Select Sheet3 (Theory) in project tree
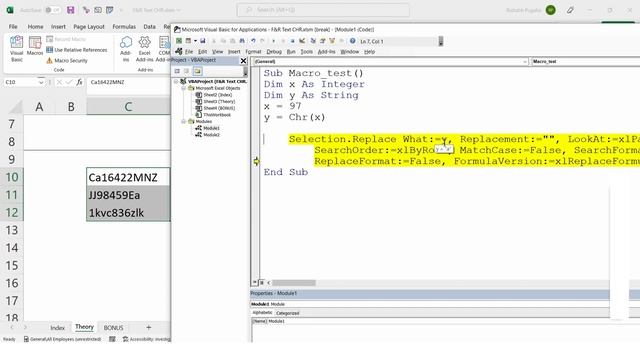 (x=219, y=101)
